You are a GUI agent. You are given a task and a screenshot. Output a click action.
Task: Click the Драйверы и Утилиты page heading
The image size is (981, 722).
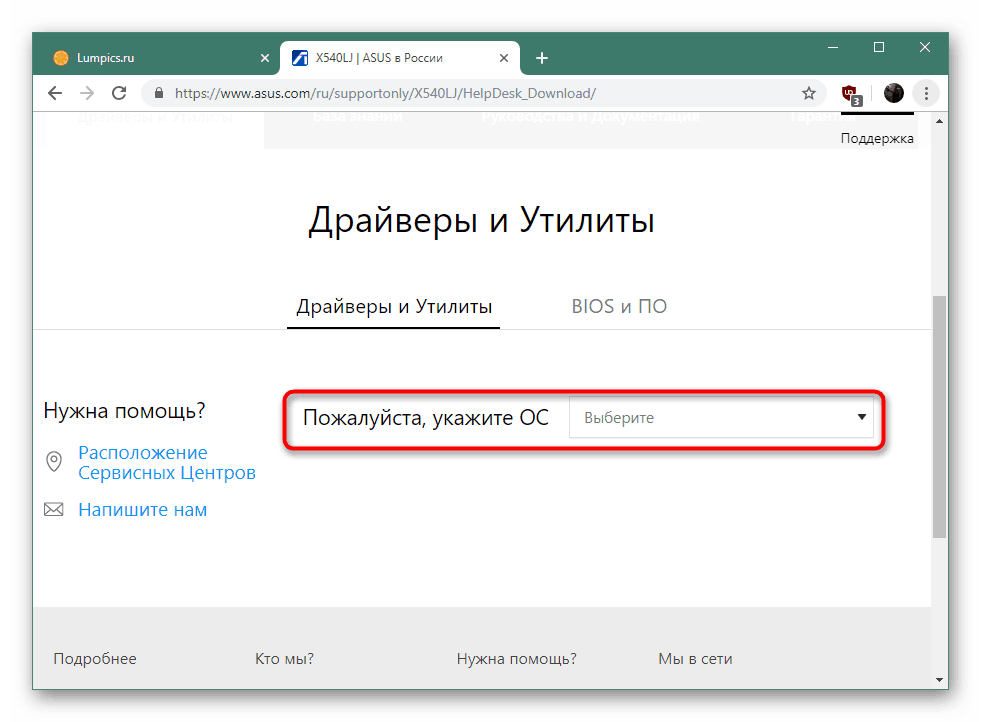(x=481, y=220)
